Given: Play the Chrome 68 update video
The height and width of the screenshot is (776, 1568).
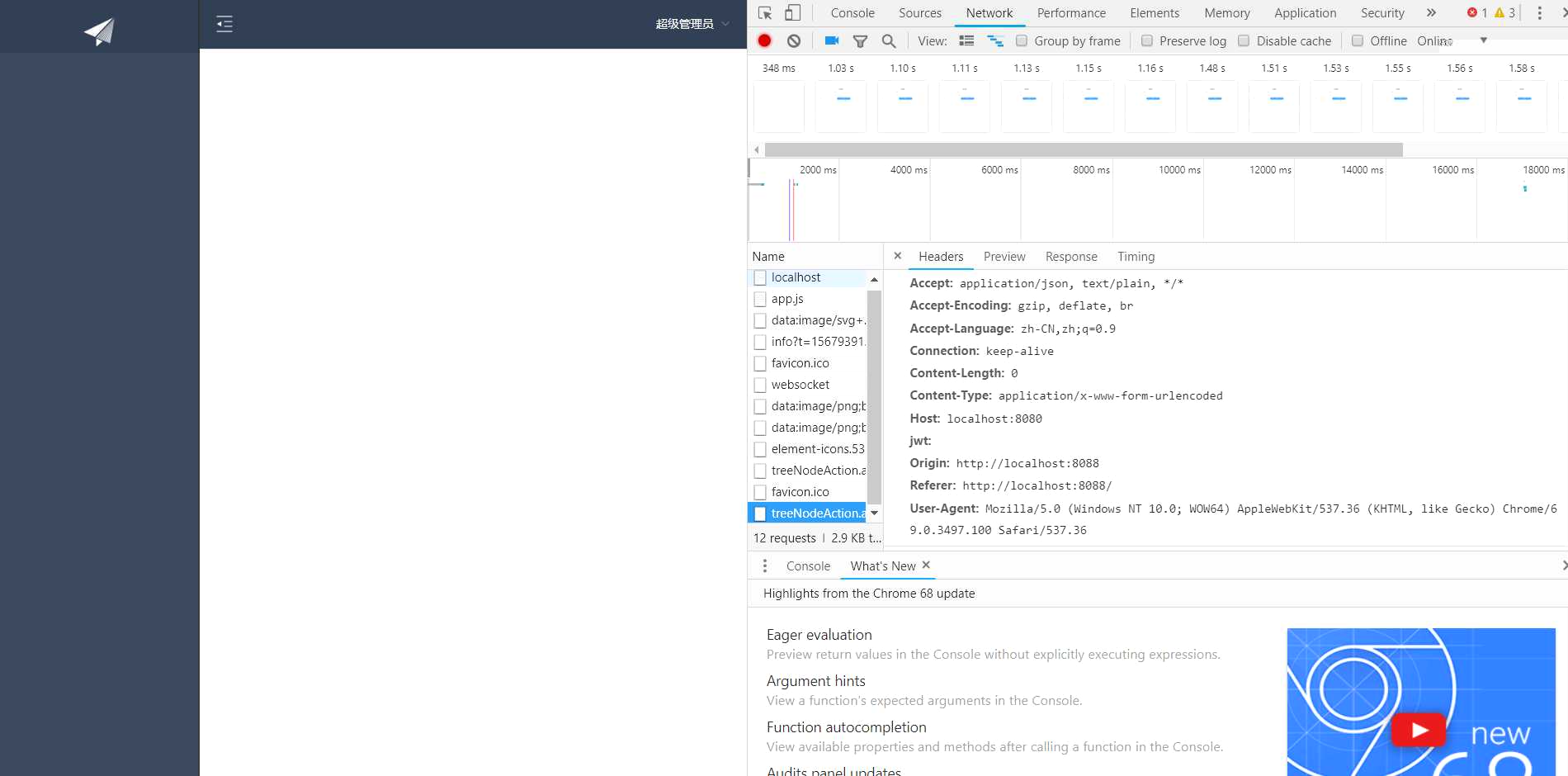Looking at the screenshot, I should pos(1418,730).
